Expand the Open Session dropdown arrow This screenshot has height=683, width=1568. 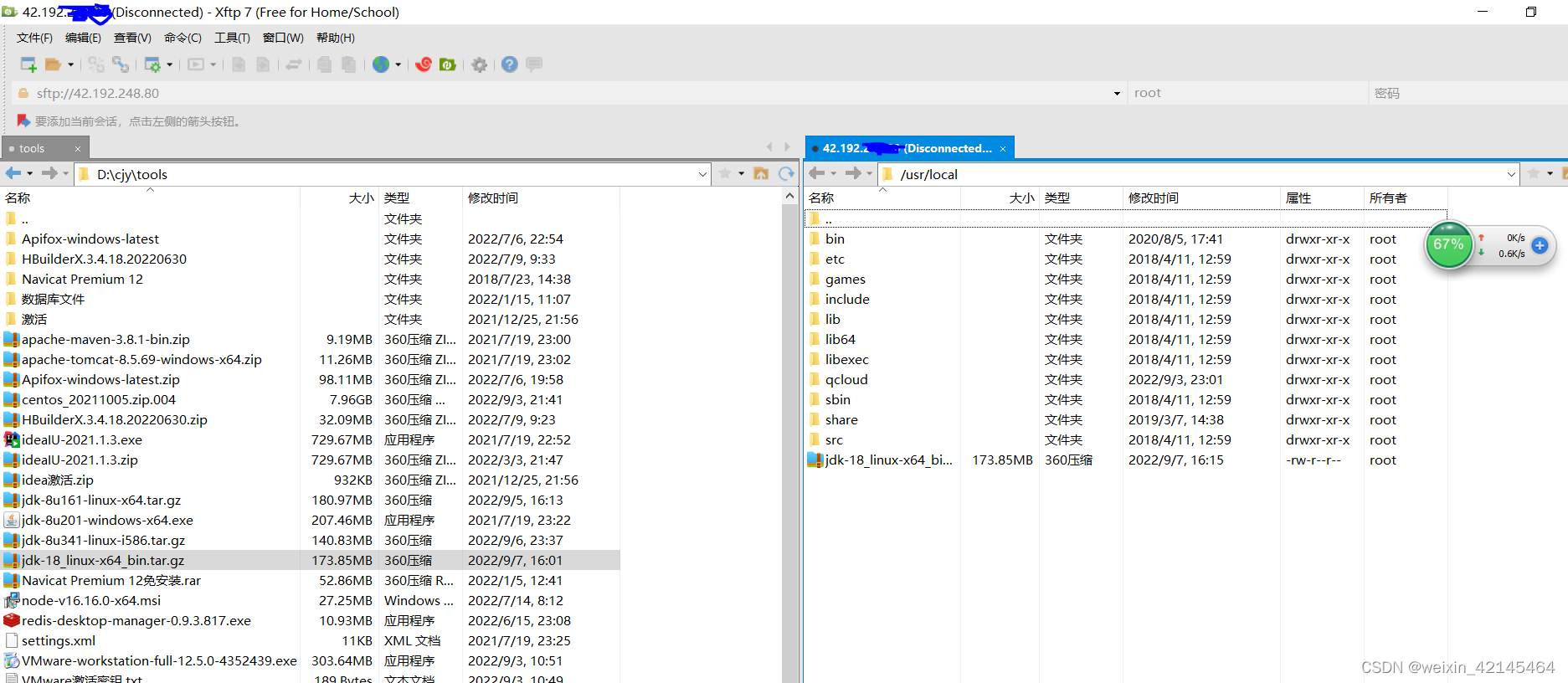pos(70,64)
